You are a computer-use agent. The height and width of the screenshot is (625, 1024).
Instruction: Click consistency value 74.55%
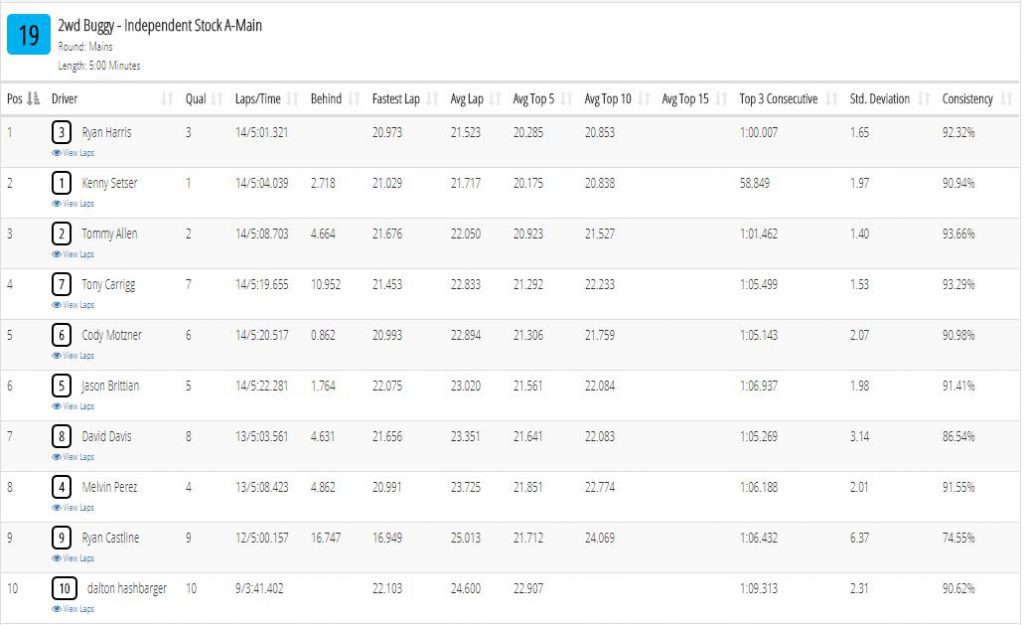tap(958, 538)
